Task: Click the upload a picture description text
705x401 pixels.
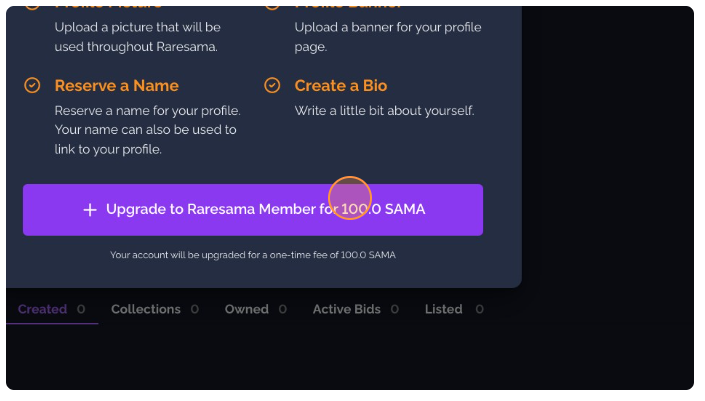Action: coord(138,37)
